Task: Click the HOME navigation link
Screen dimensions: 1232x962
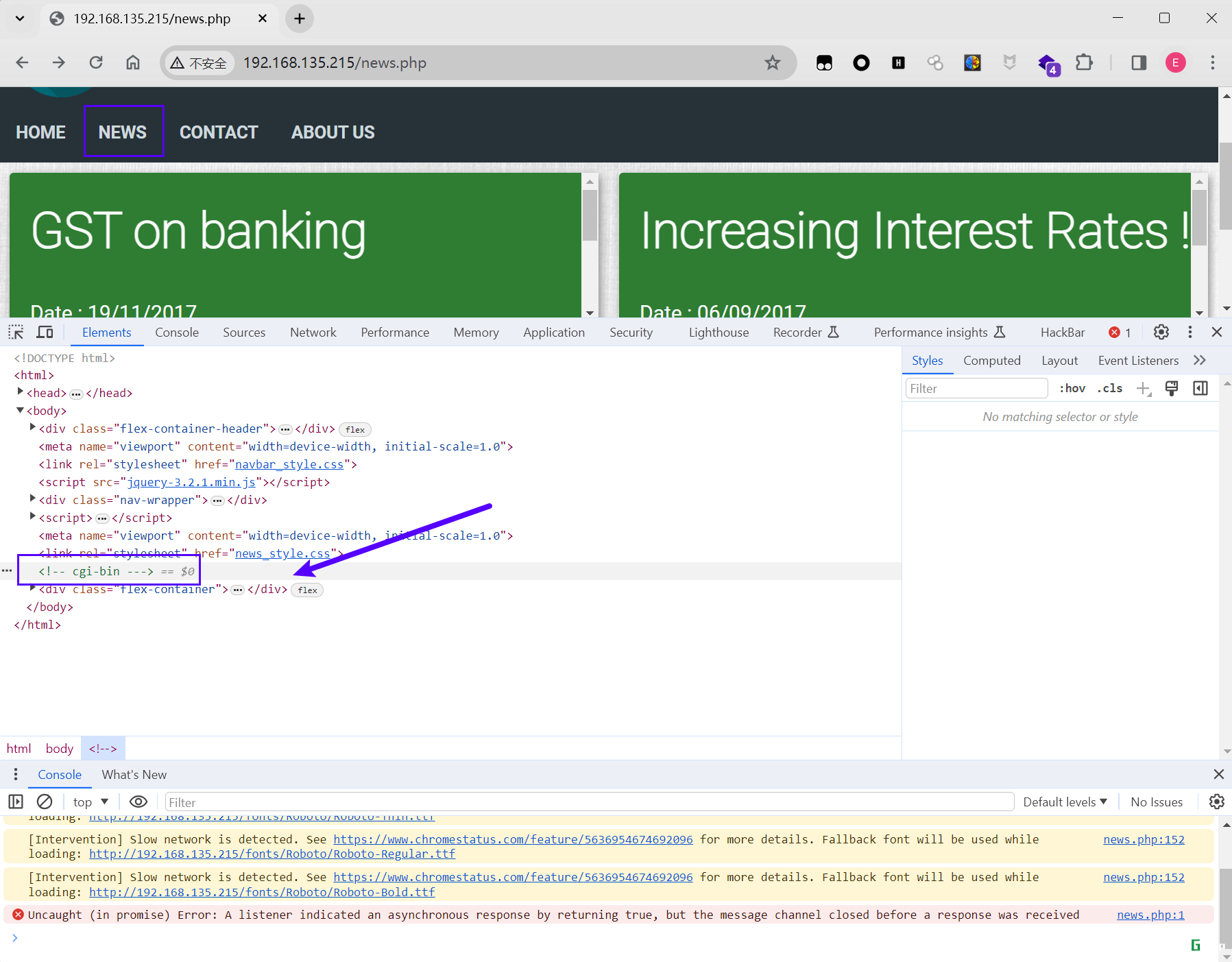Action: pyautogui.click(x=40, y=132)
